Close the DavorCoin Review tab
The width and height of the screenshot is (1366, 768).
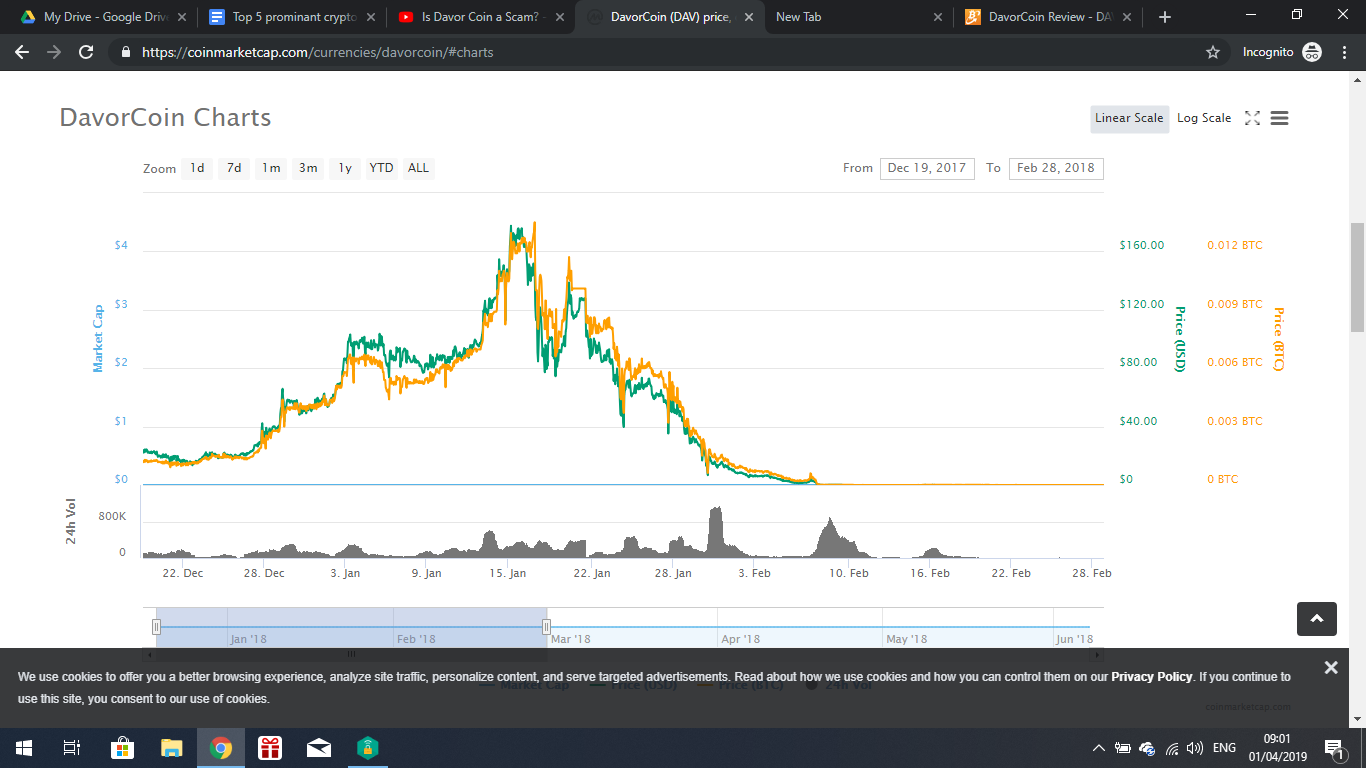[x=1127, y=17]
